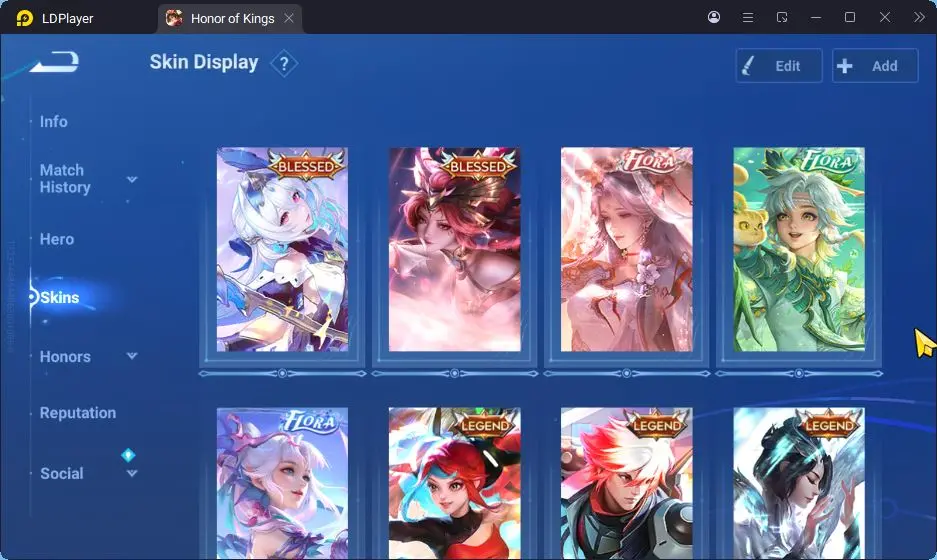Click the back arrow icon at top left
The height and width of the screenshot is (560, 937).
[54, 62]
